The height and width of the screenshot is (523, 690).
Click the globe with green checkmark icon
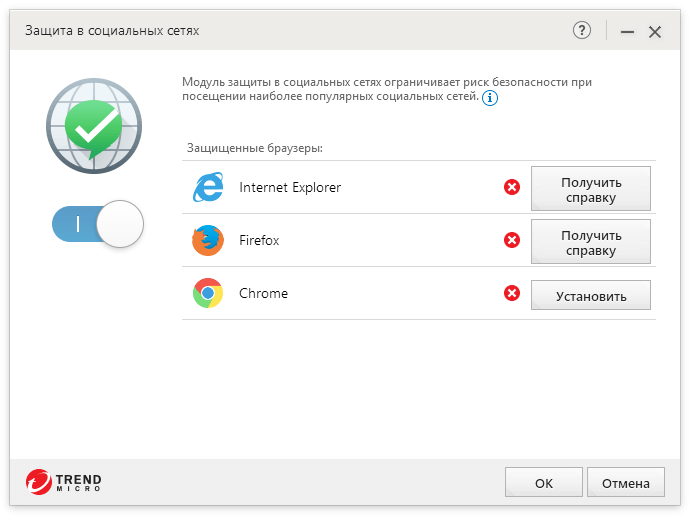(x=94, y=125)
